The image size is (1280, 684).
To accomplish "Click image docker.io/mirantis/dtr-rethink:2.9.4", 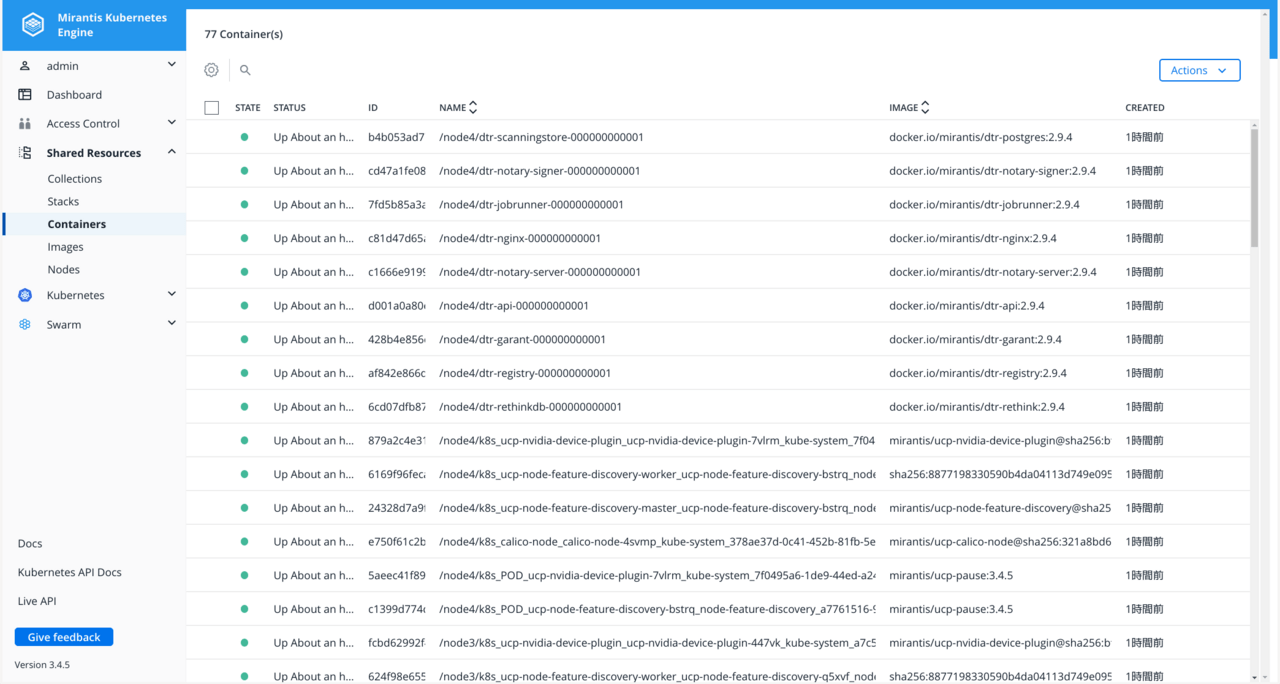I will coord(977,407).
